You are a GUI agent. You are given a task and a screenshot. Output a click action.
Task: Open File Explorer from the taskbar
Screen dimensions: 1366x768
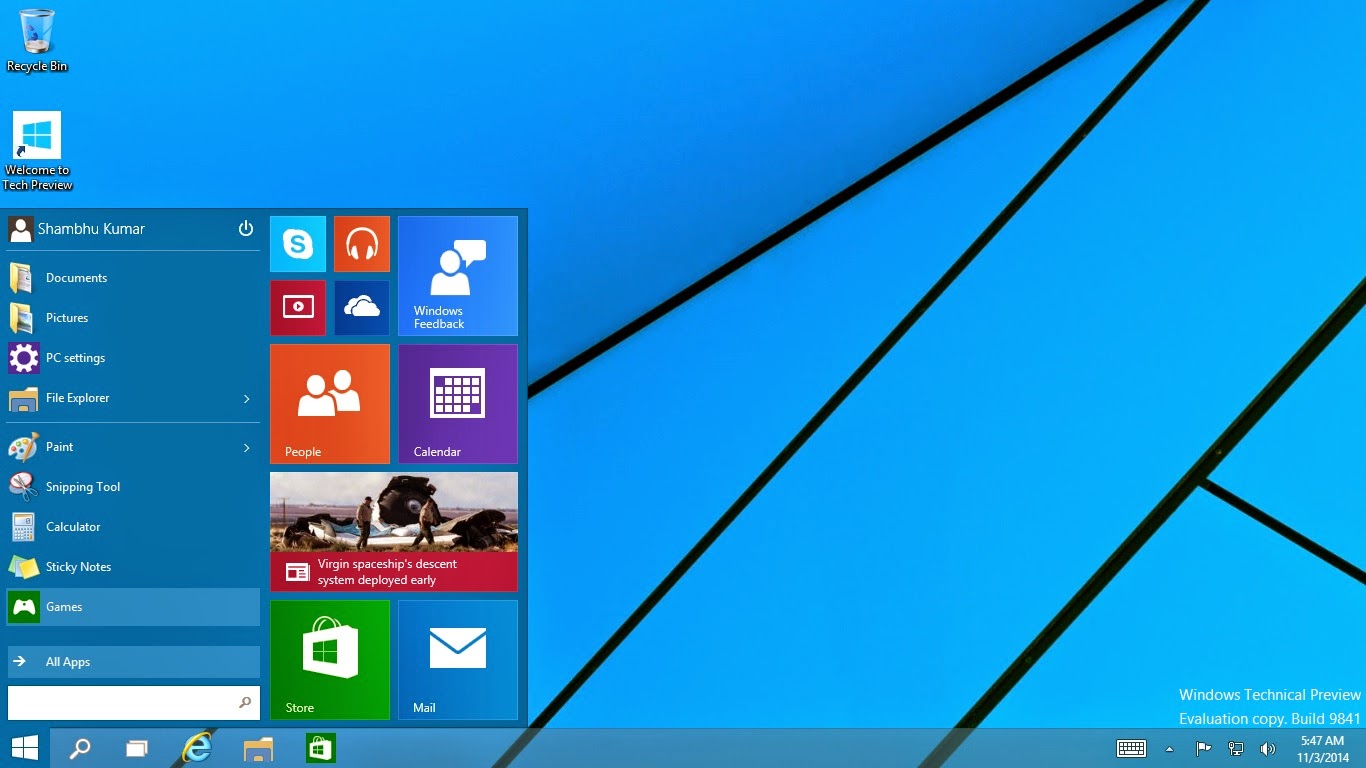tap(258, 748)
